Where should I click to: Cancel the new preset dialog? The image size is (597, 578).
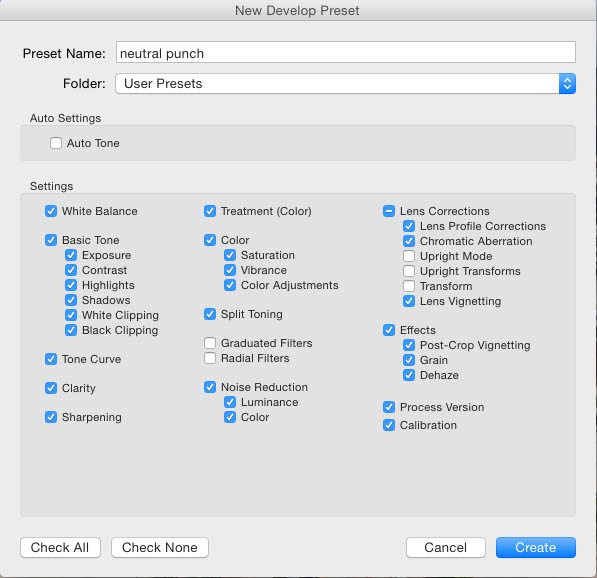[x=446, y=548]
